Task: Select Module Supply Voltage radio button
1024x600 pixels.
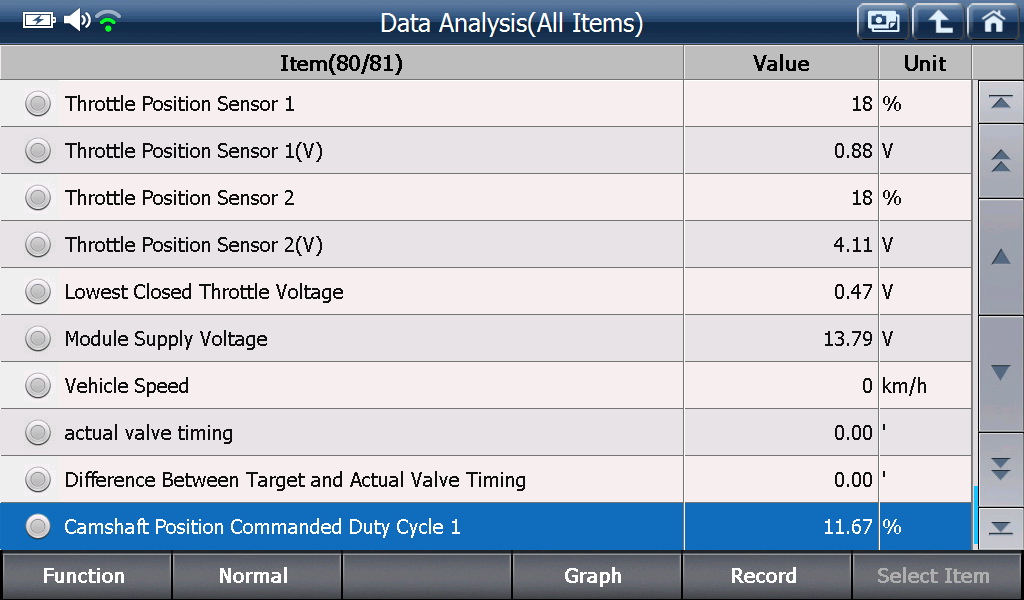Action: [x=38, y=339]
